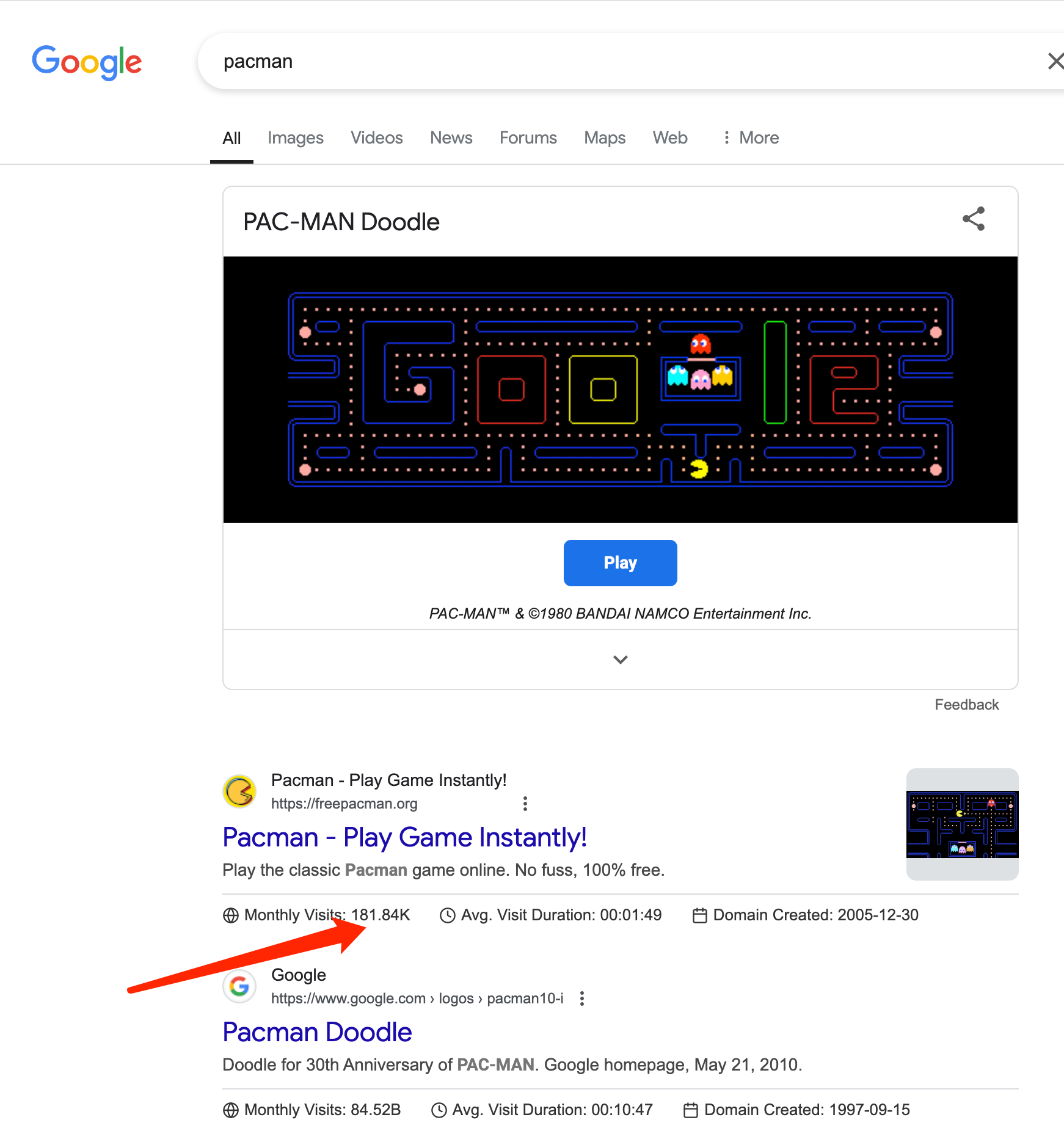Image resolution: width=1064 pixels, height=1142 pixels.
Task: Click calendar icon beside Domain Created 2005-12-30
Action: pyautogui.click(x=700, y=915)
